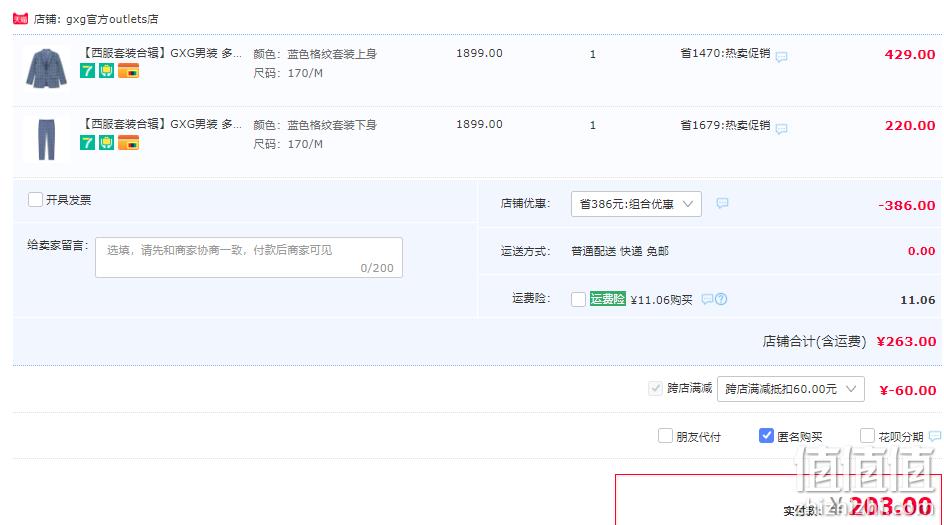Image resolution: width=944 pixels, height=525 pixels.
Task: Tick the 花呗分期 checkbox
Action: [867, 435]
